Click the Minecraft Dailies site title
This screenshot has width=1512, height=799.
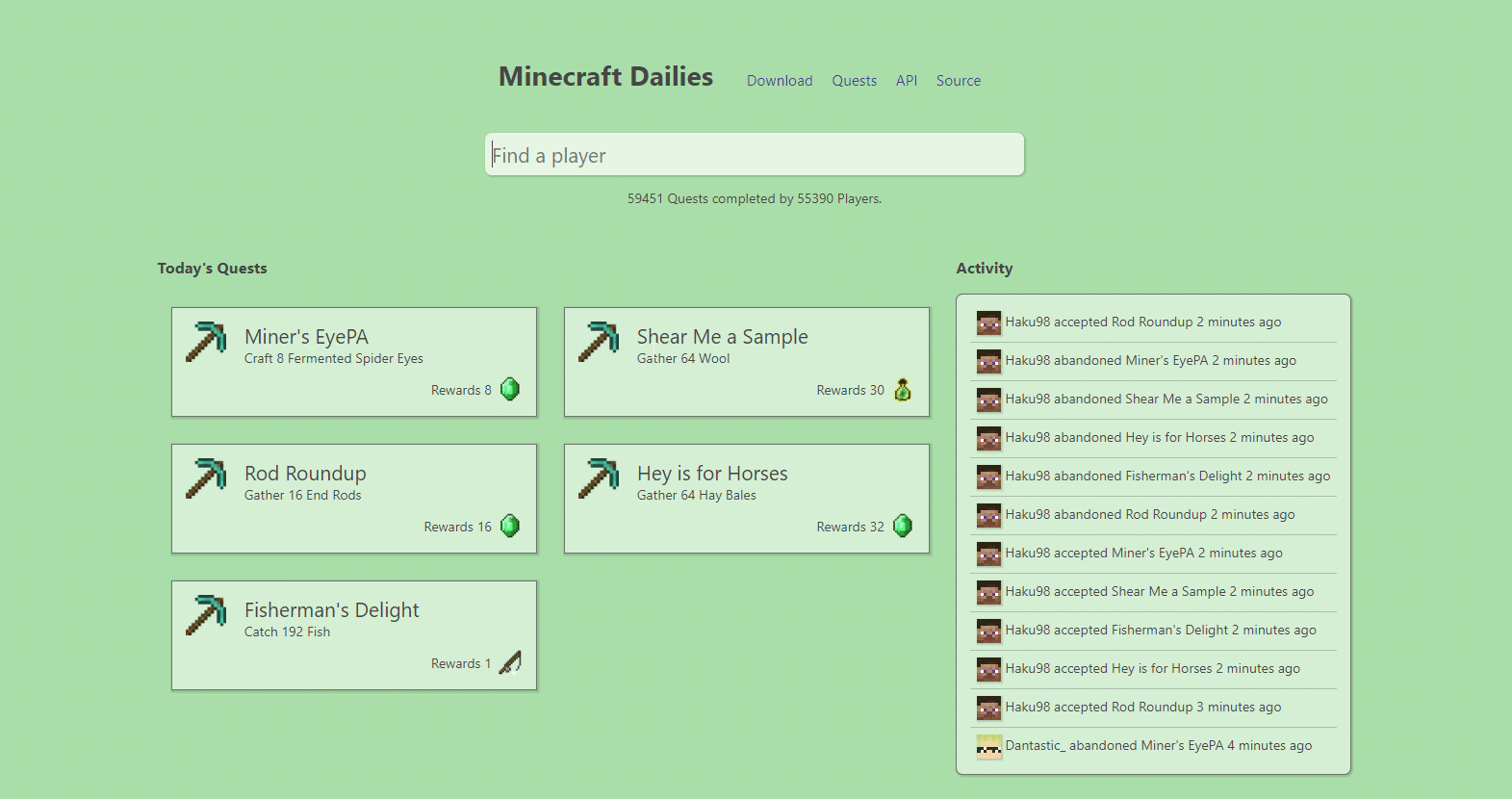coord(605,77)
